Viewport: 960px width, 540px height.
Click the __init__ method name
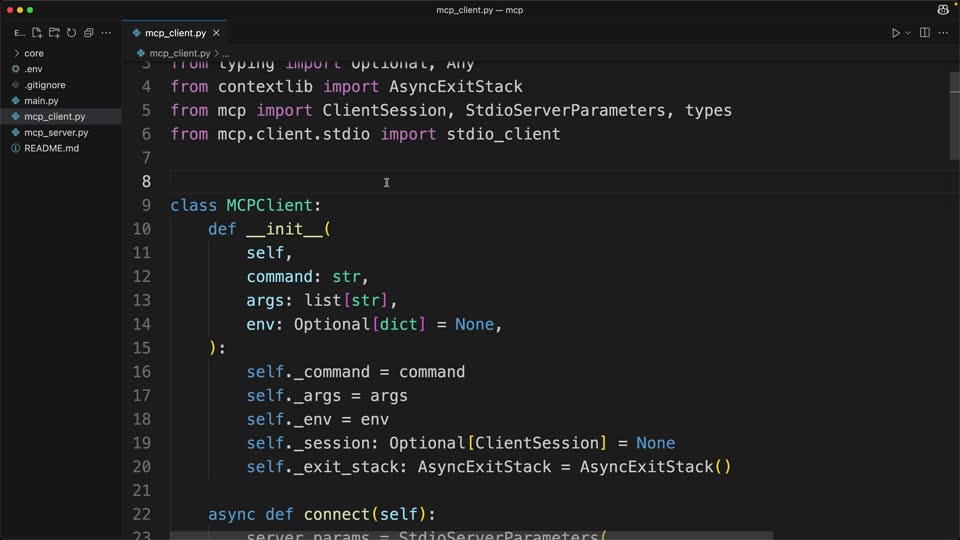283,229
